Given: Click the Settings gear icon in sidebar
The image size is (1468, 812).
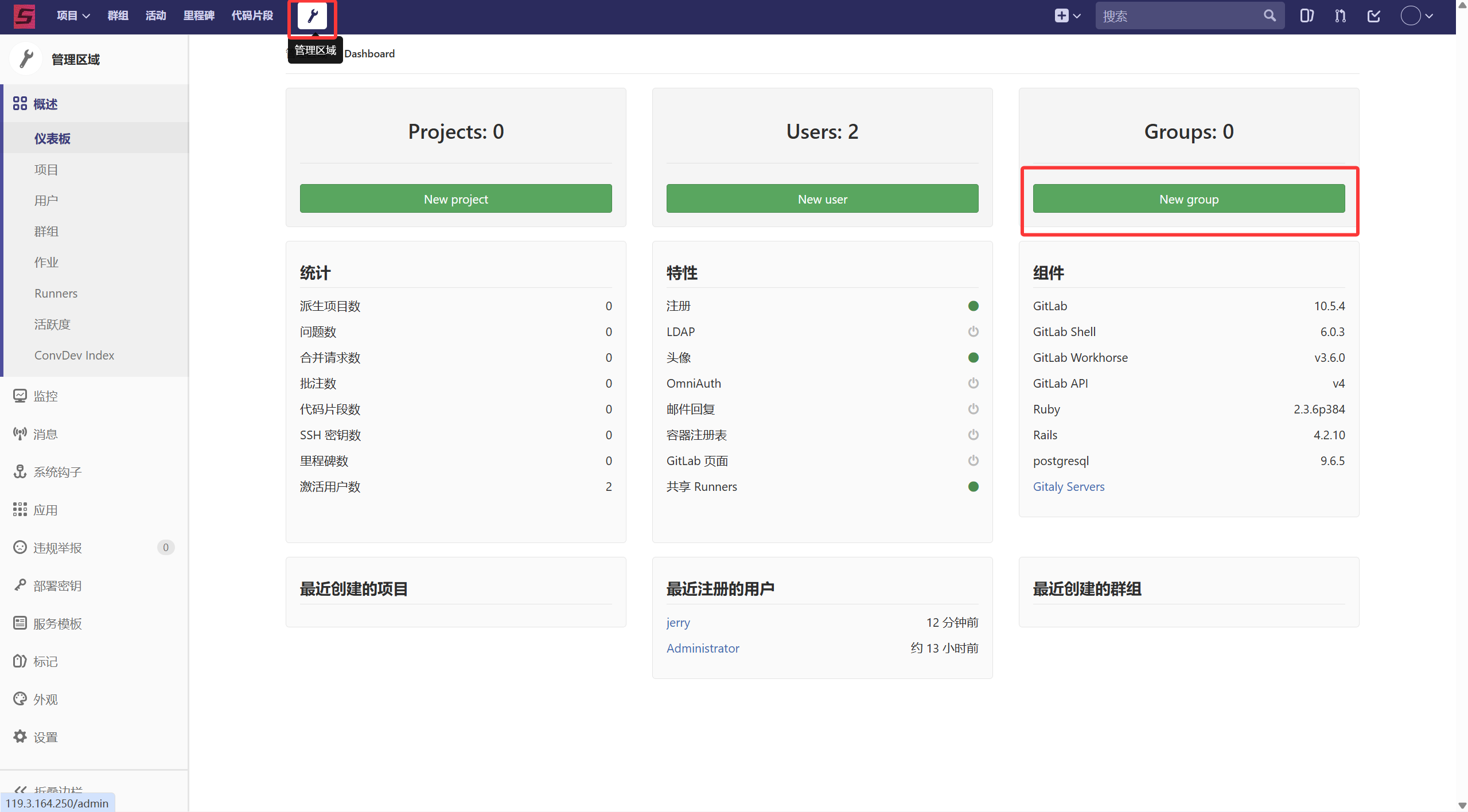Looking at the screenshot, I should (20, 736).
